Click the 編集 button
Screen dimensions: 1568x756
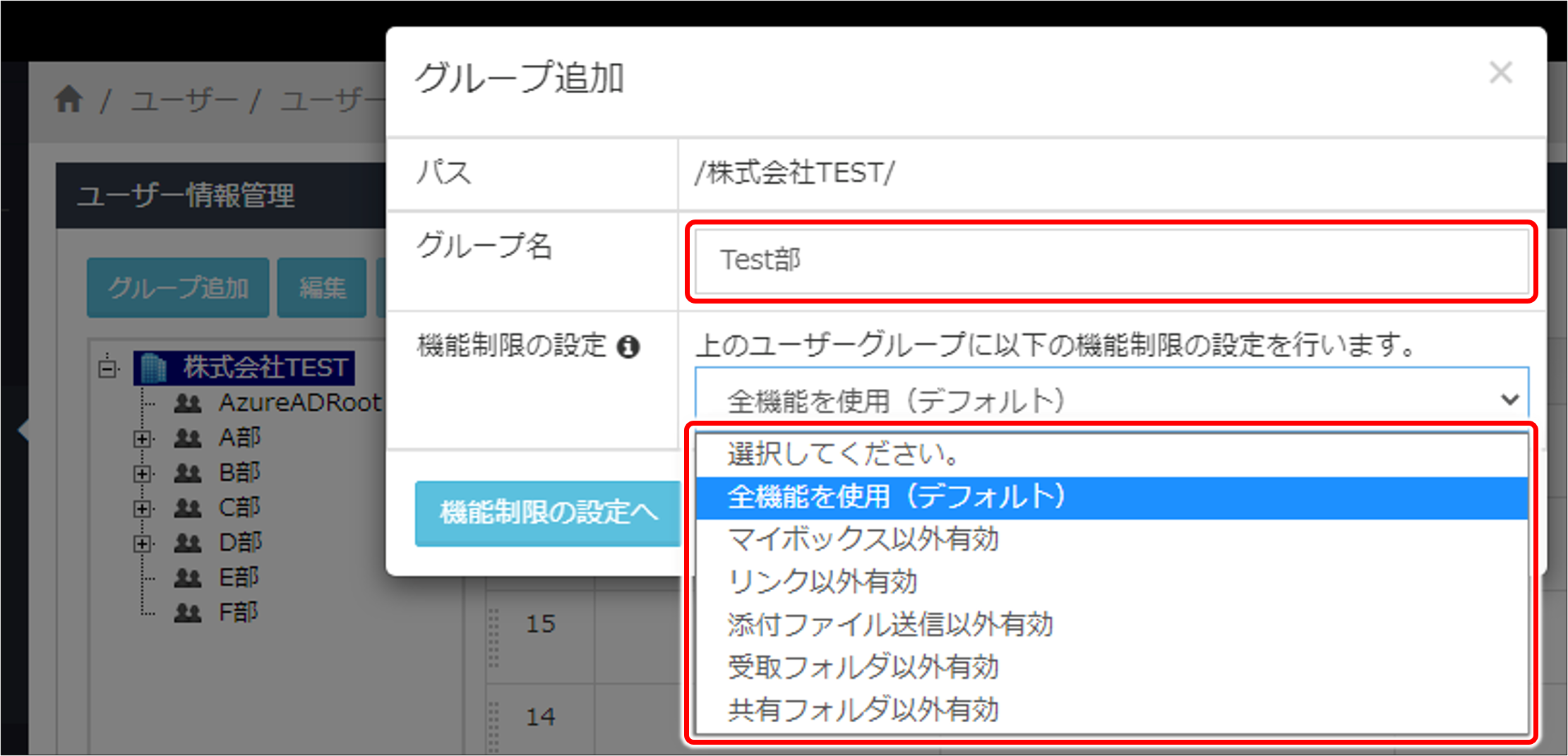[321, 287]
